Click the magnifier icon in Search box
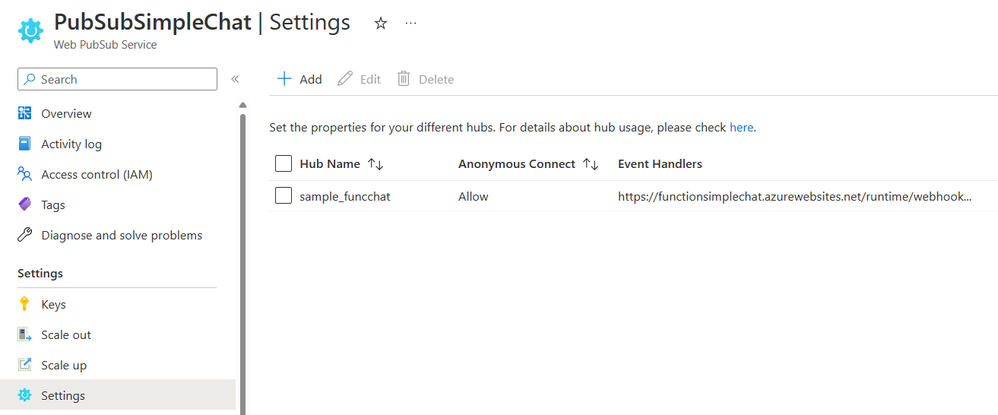This screenshot has width=998, height=415. tap(30, 80)
